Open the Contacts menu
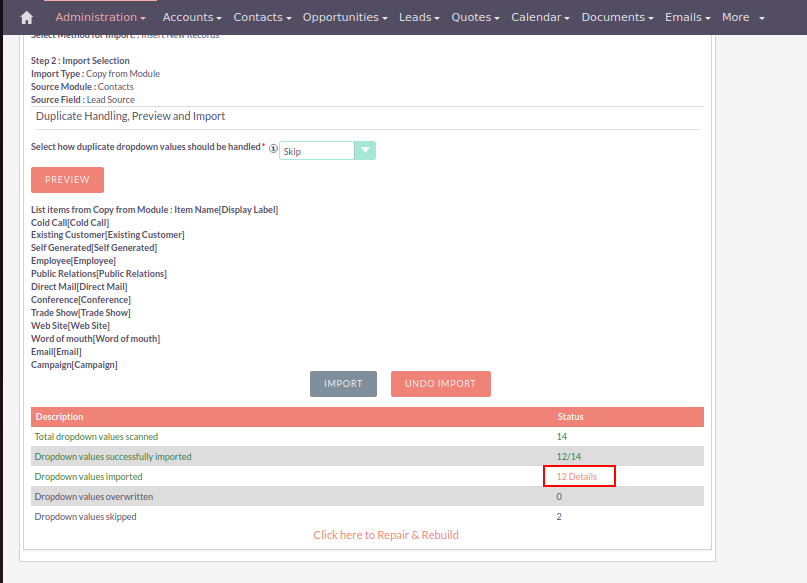 [x=262, y=17]
